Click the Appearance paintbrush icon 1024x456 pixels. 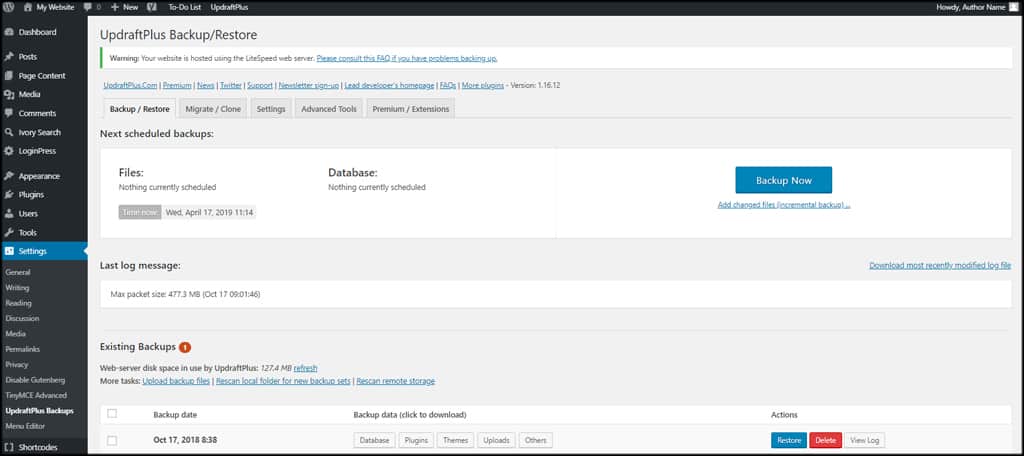pyautogui.click(x=9, y=176)
